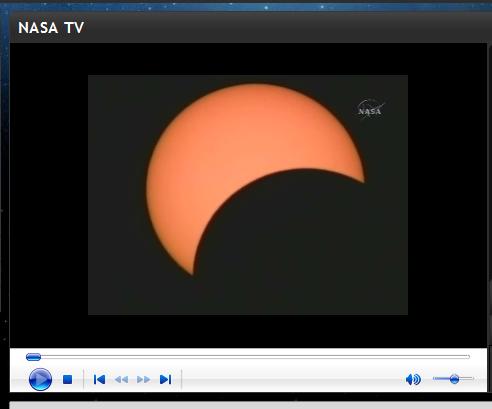
Task: Start playback with the round Play button
Action: tap(40, 379)
